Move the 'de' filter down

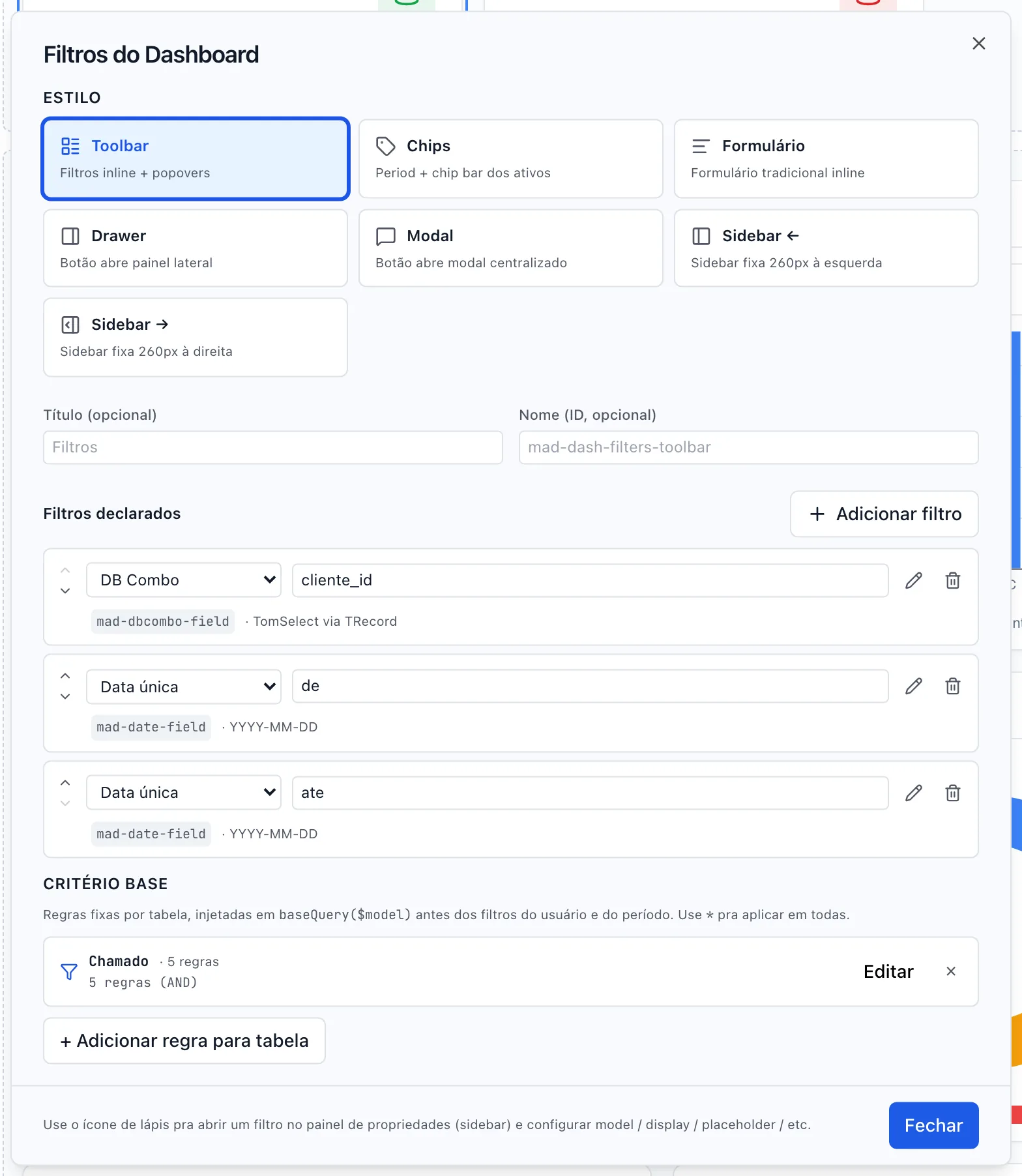(x=65, y=696)
